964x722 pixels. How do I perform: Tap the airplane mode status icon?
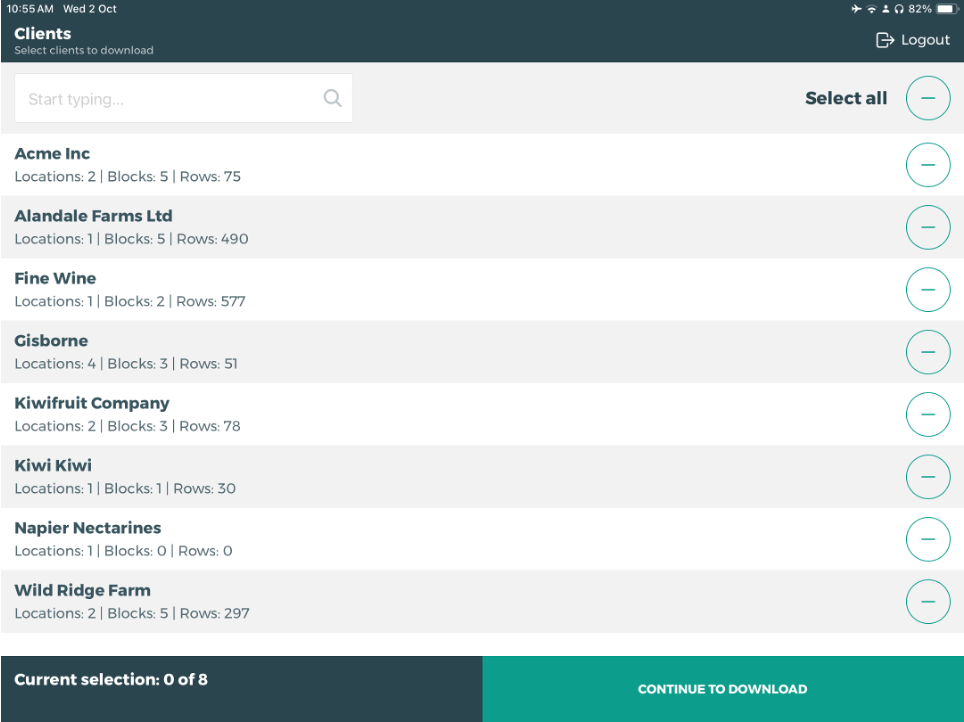(x=856, y=9)
